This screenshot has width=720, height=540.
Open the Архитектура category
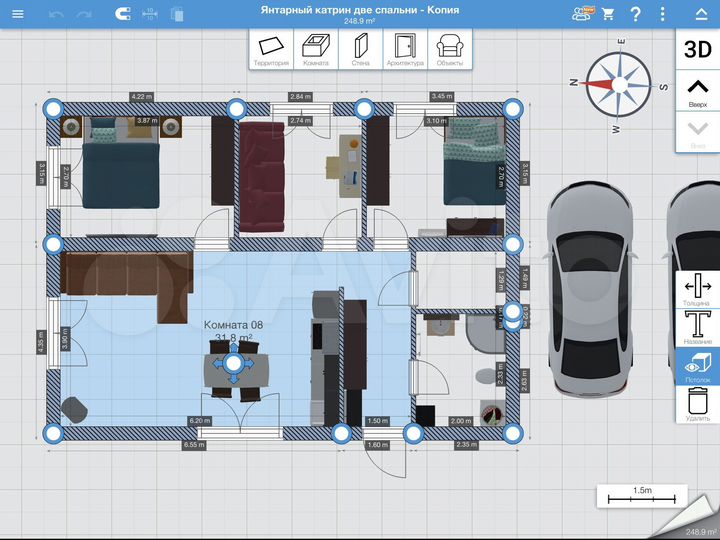point(405,49)
